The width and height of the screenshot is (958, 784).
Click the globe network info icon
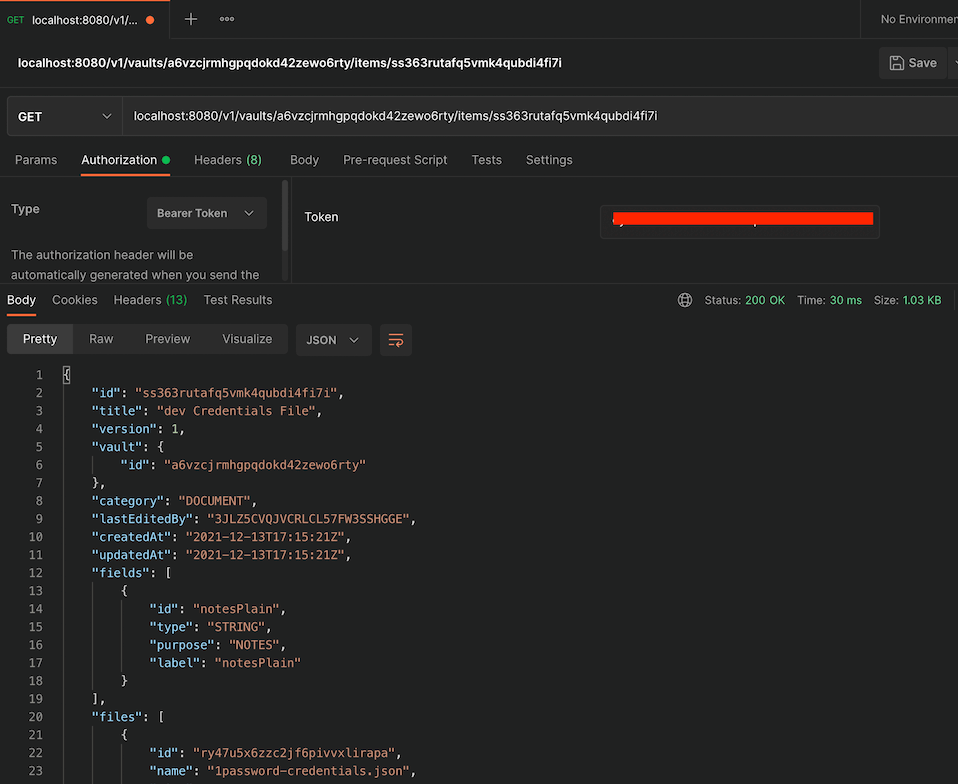[684, 299]
